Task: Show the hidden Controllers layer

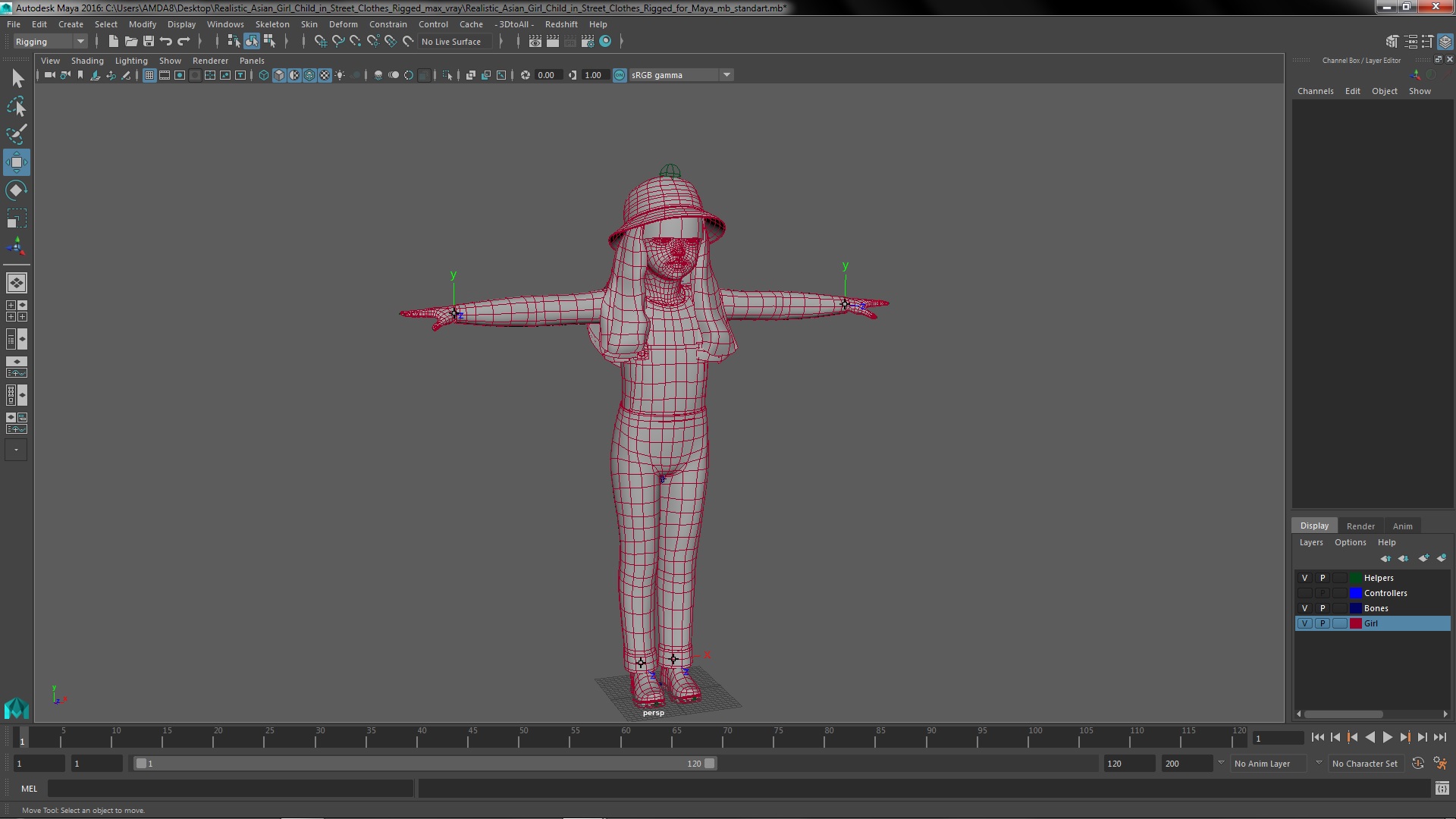Action: [x=1304, y=593]
